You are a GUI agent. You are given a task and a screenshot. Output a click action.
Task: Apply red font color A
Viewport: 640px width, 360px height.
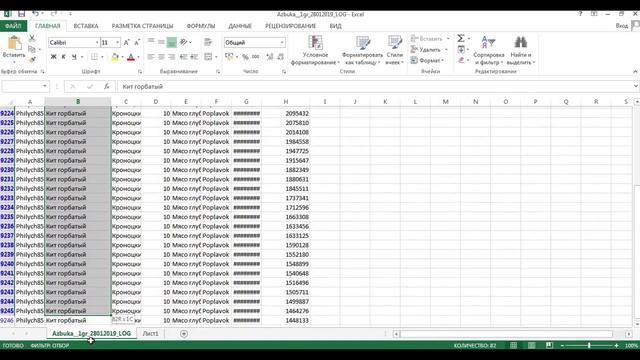pos(131,57)
